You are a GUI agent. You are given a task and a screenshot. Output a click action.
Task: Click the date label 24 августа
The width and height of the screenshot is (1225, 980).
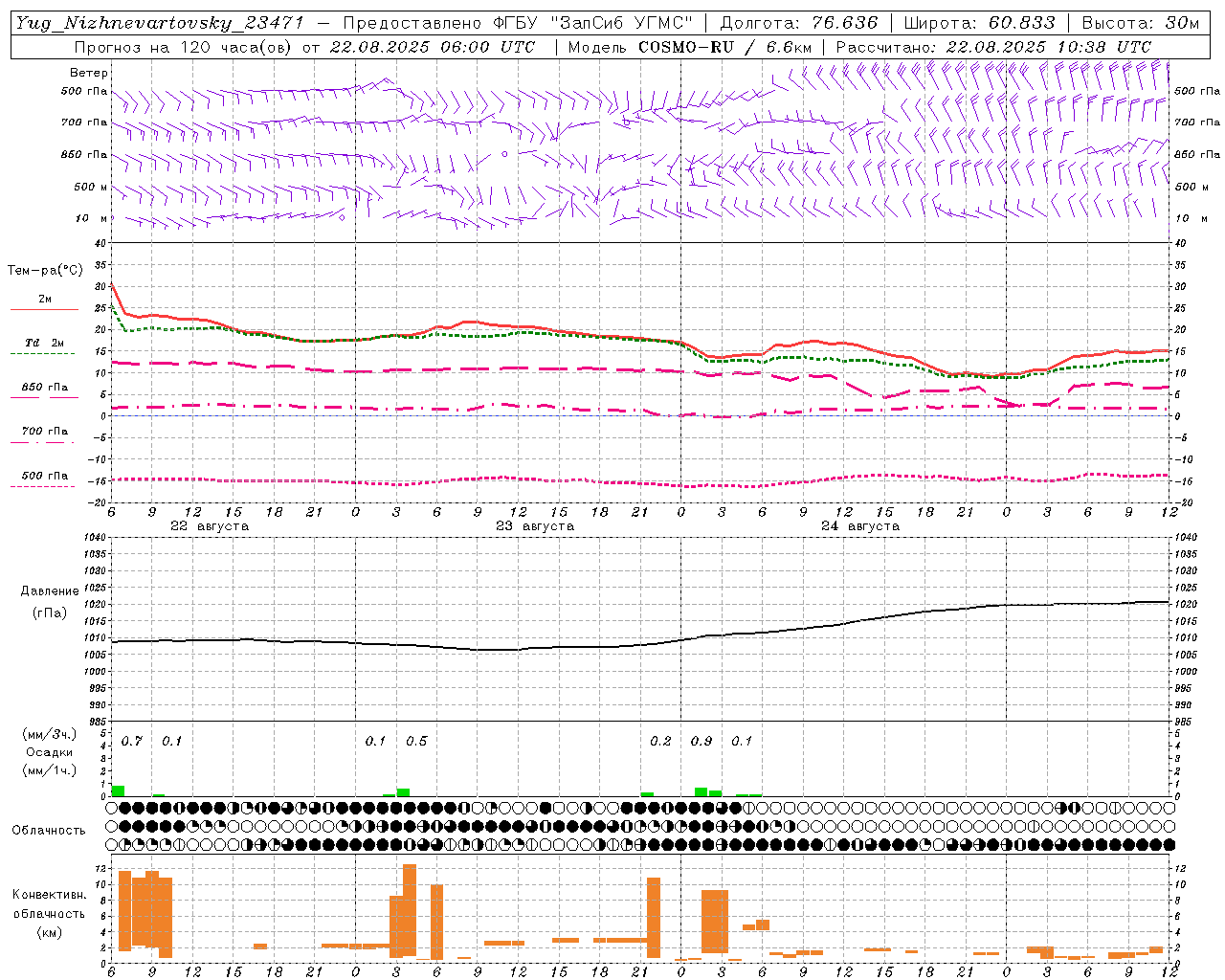tap(860, 526)
